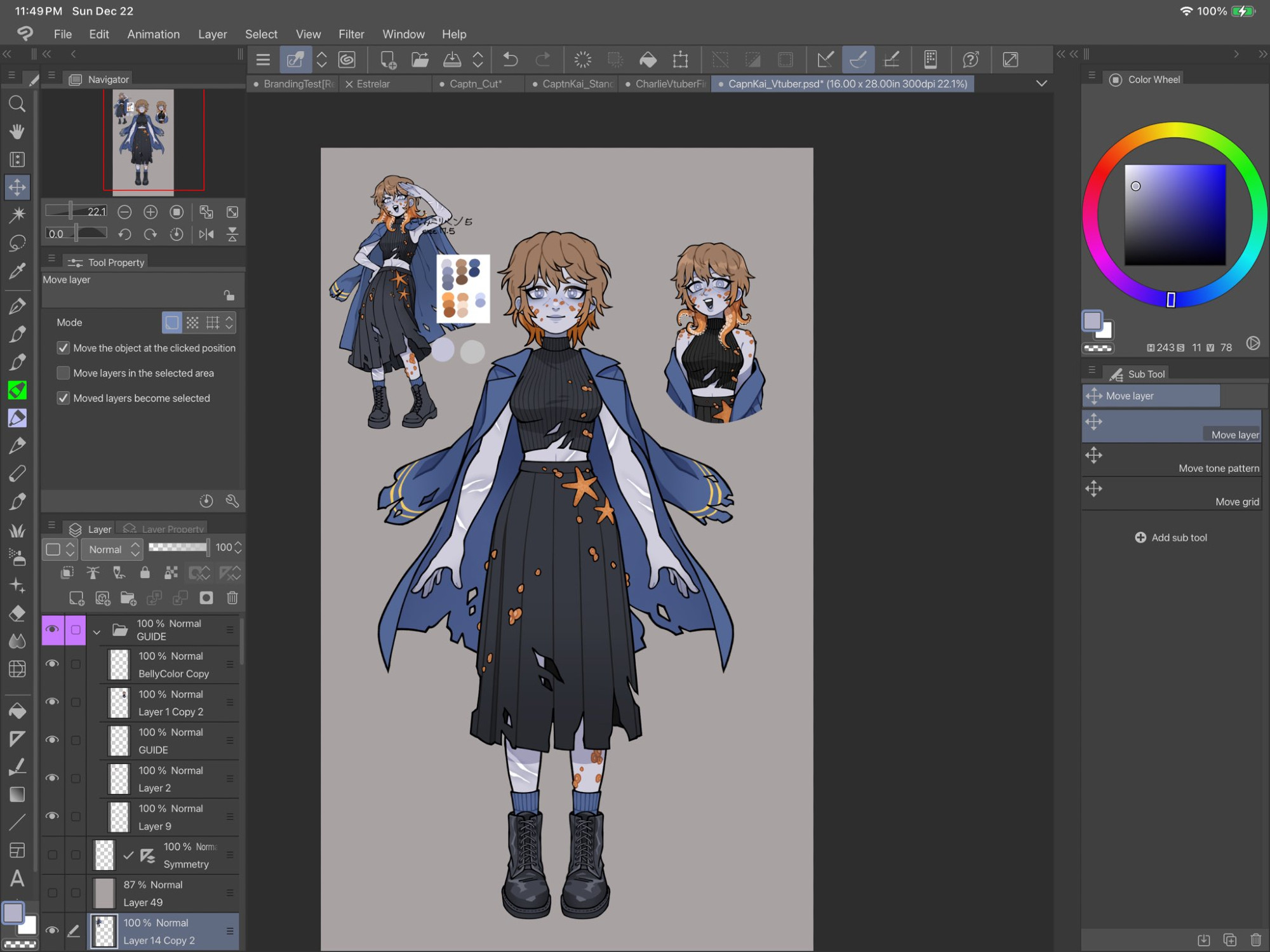1270x952 pixels.
Task: Click the Transform scale icon in command bar
Action: tap(680, 60)
